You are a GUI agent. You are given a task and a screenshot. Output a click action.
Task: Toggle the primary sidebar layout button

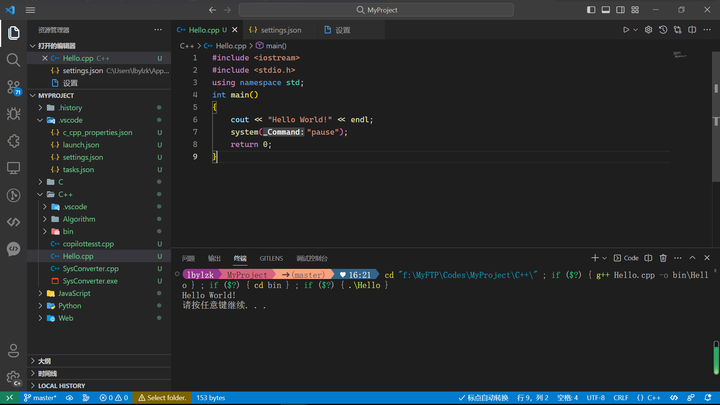[x=591, y=10]
